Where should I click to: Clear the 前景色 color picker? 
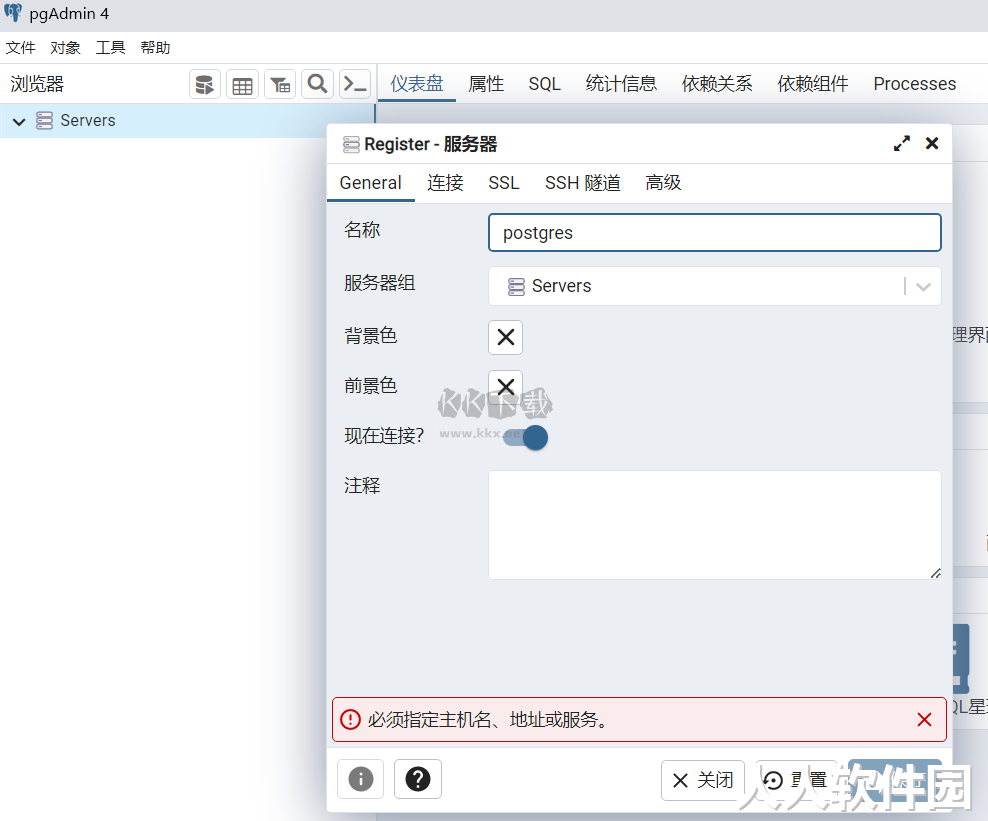pyautogui.click(x=505, y=386)
